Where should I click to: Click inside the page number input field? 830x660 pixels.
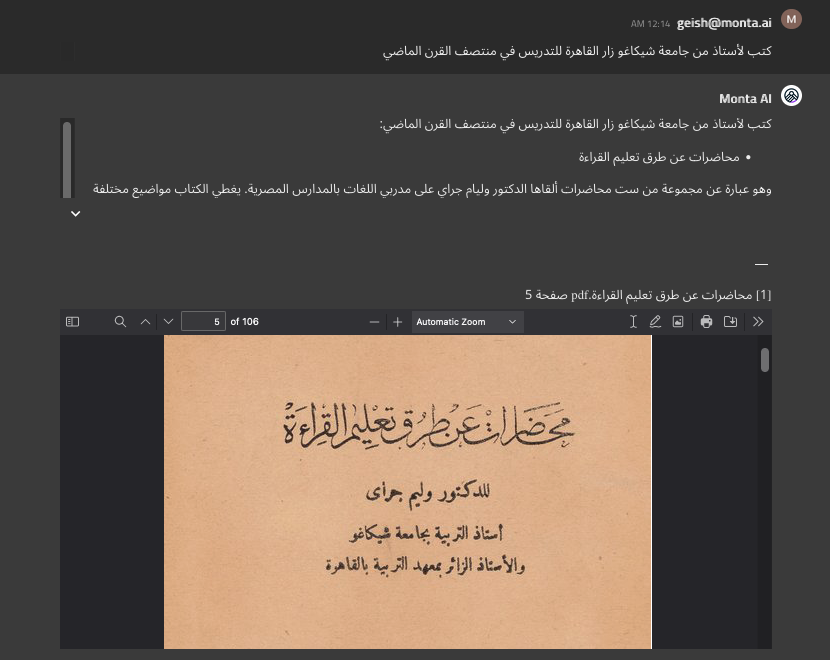(205, 321)
